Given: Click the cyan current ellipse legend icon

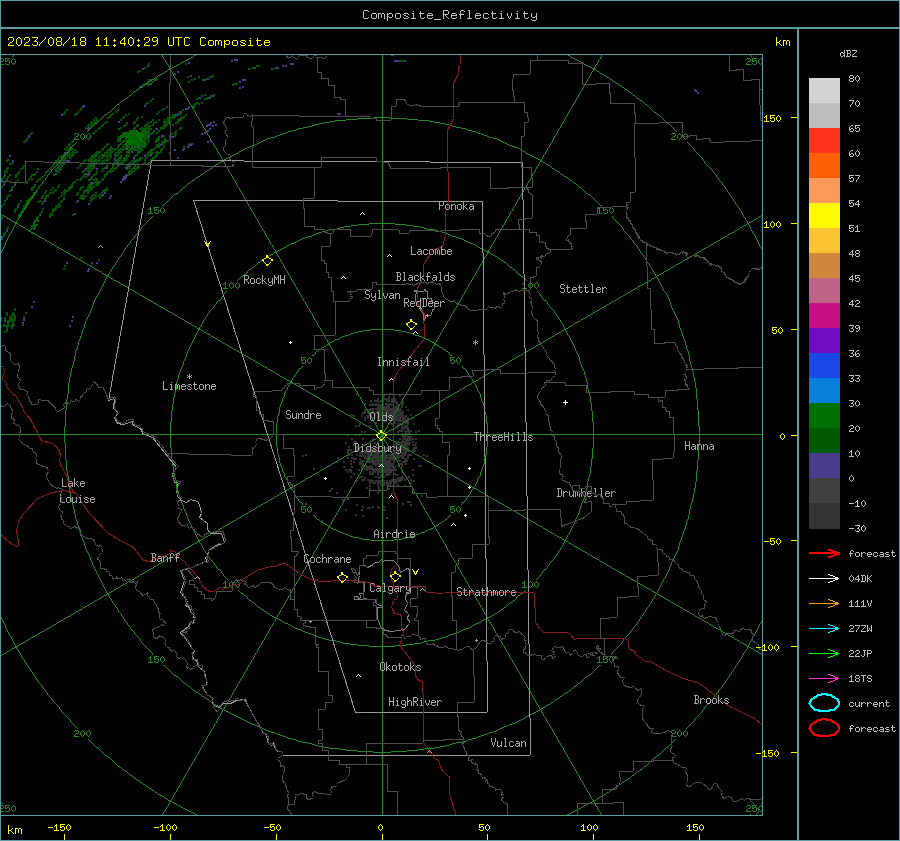Looking at the screenshot, I should (x=824, y=703).
